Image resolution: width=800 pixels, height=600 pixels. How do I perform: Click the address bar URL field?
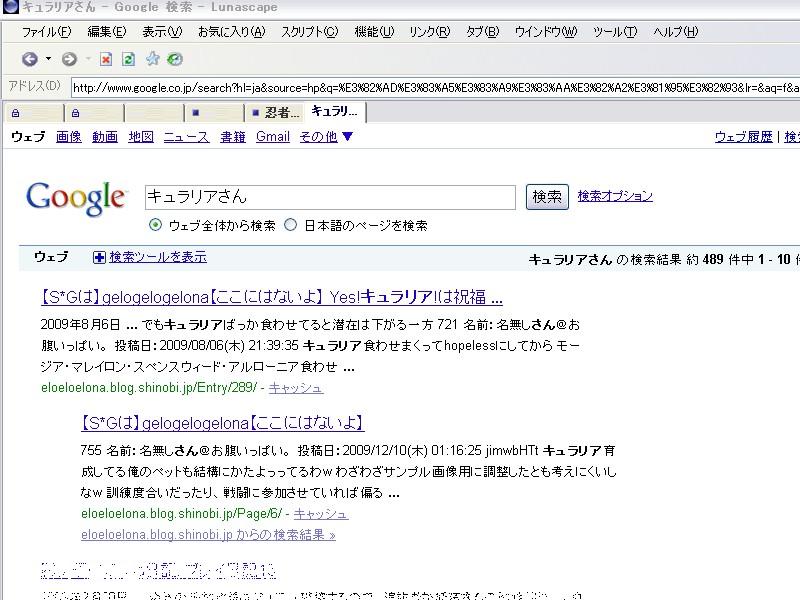tap(435, 88)
